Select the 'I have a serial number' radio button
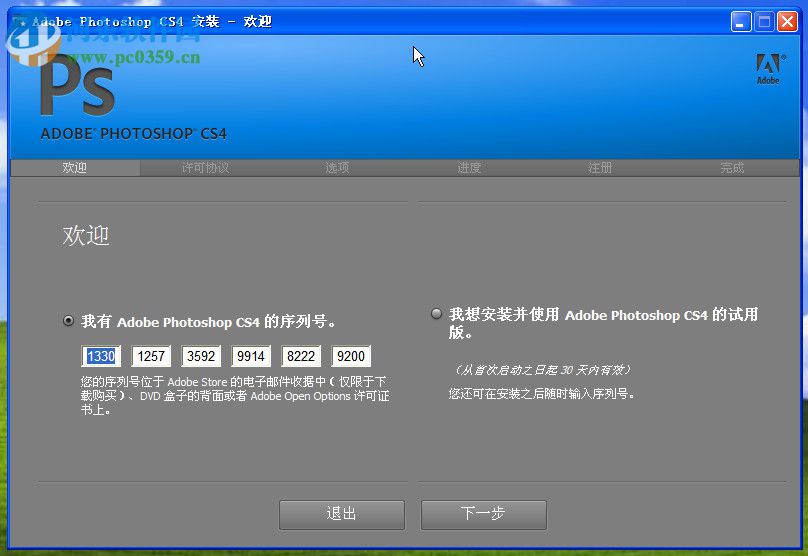808x556 pixels. pyautogui.click(x=68, y=321)
